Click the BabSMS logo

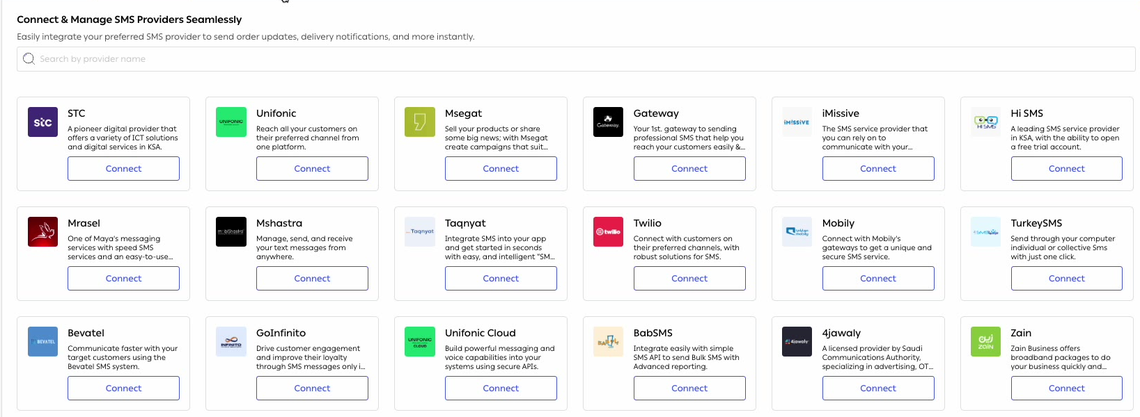pos(608,341)
